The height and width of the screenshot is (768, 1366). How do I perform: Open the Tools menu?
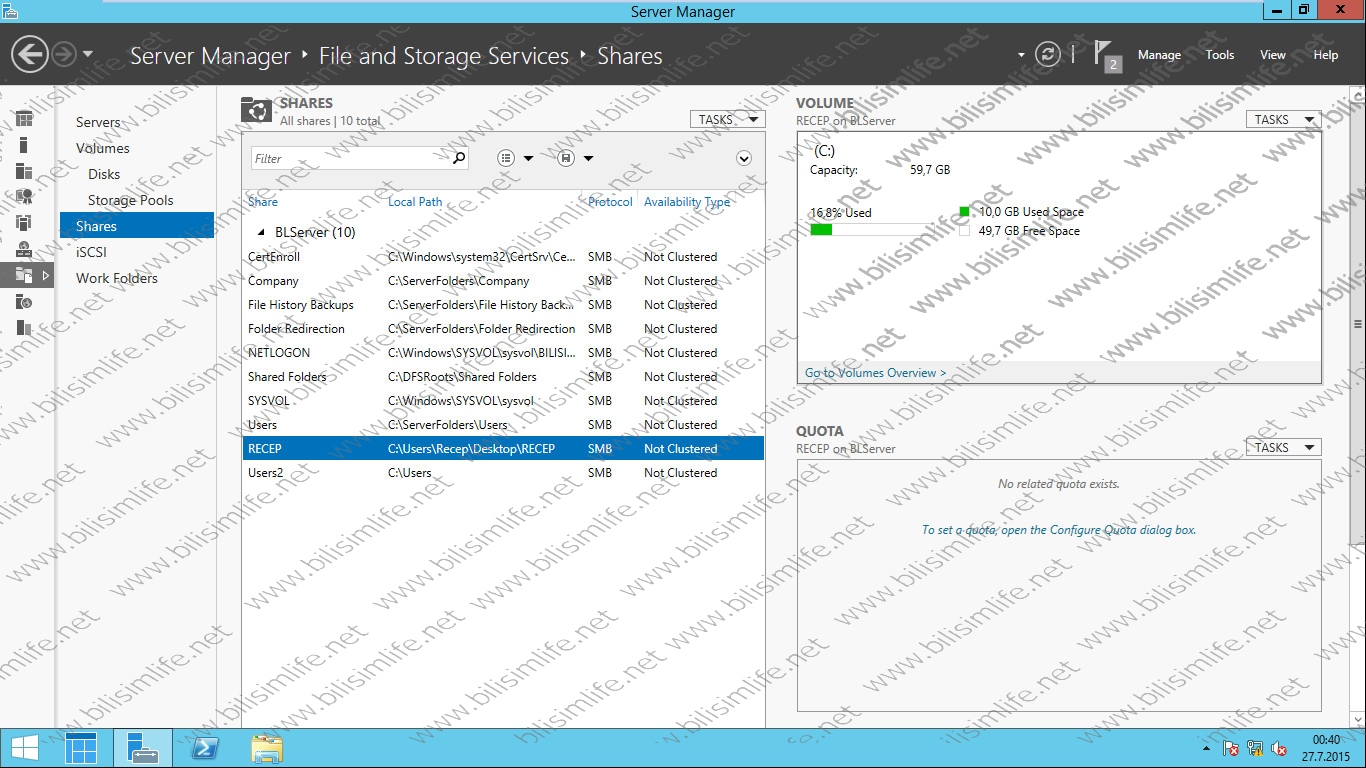[x=1220, y=55]
